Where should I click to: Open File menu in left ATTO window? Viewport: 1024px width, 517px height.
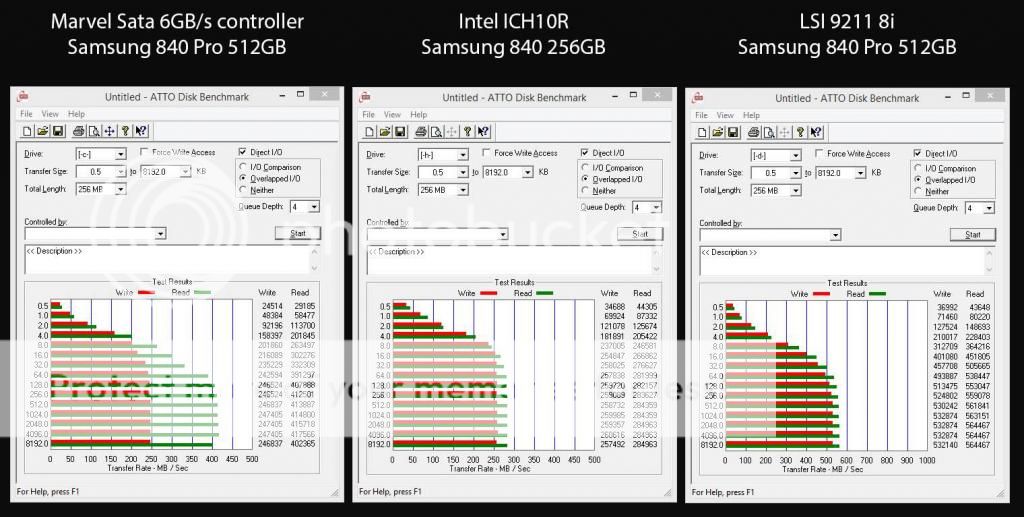tap(26, 114)
